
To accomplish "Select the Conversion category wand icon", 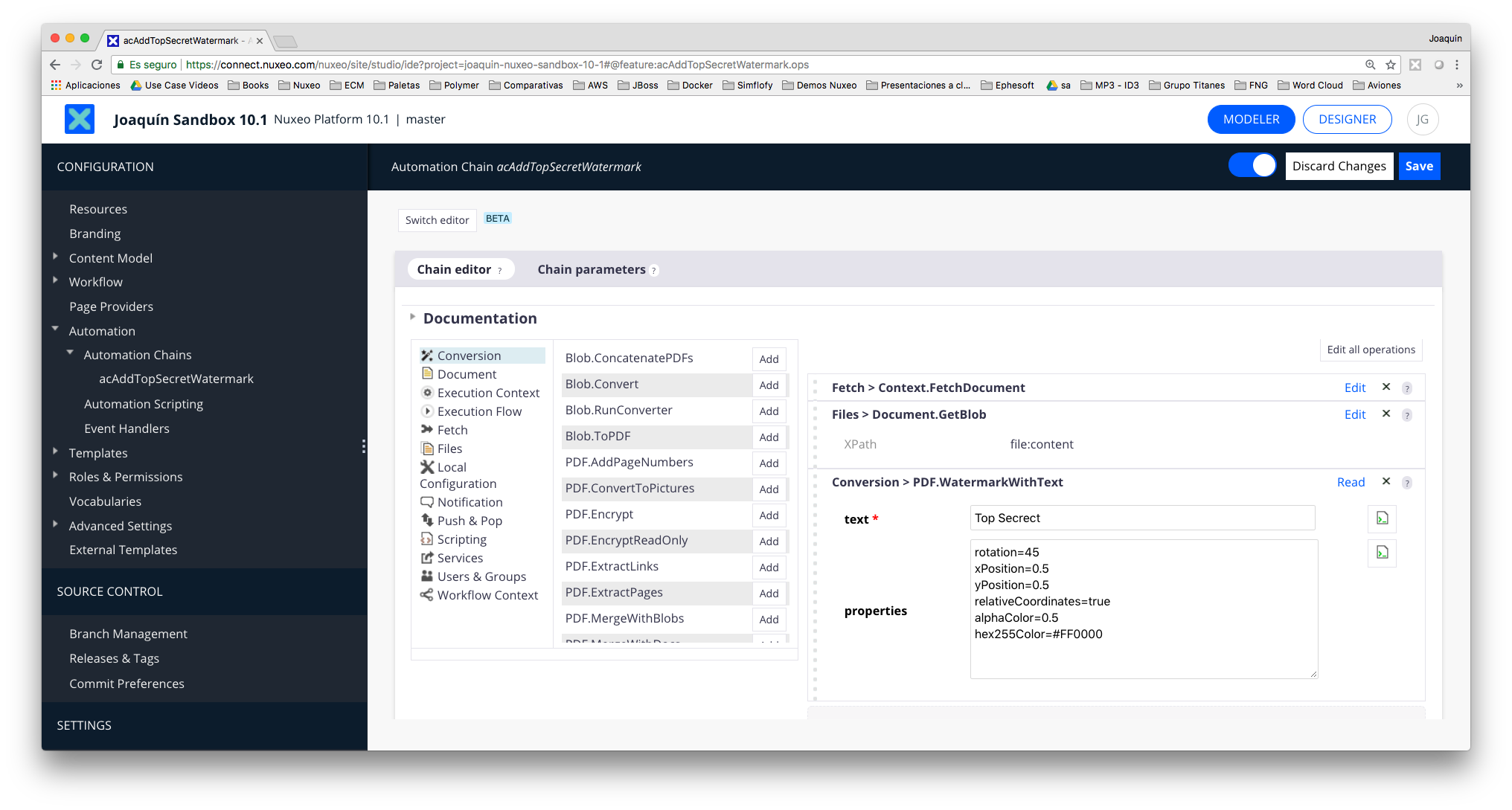I will click(x=428, y=355).
